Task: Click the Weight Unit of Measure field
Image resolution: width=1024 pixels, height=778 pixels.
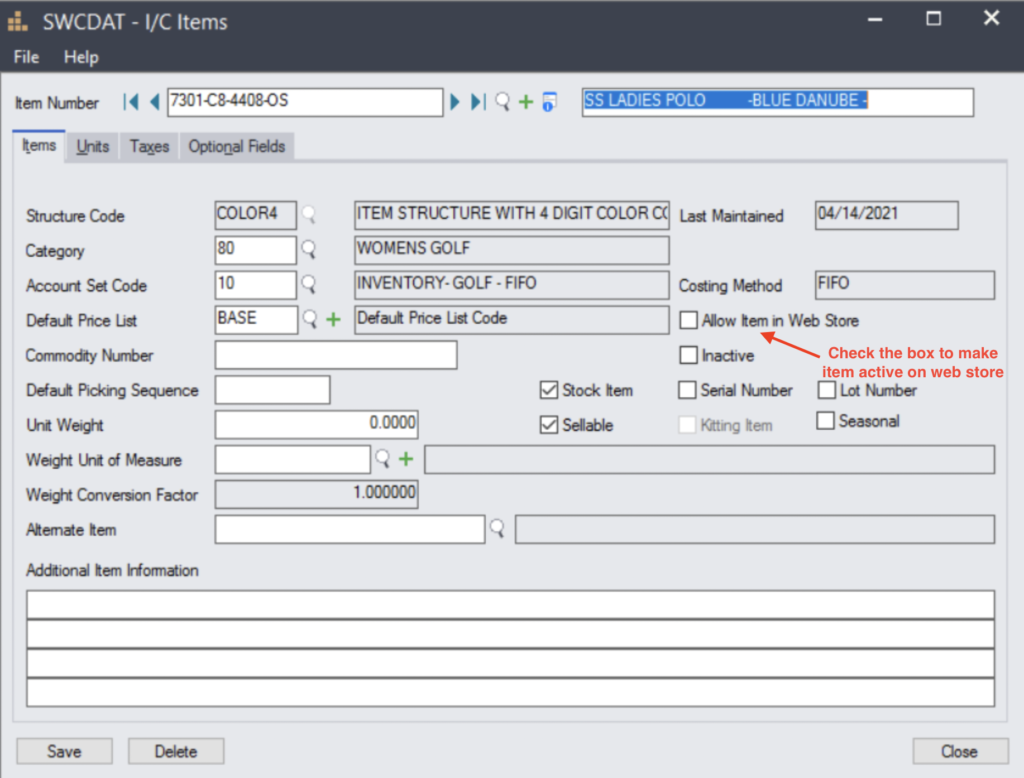Action: pos(293,459)
